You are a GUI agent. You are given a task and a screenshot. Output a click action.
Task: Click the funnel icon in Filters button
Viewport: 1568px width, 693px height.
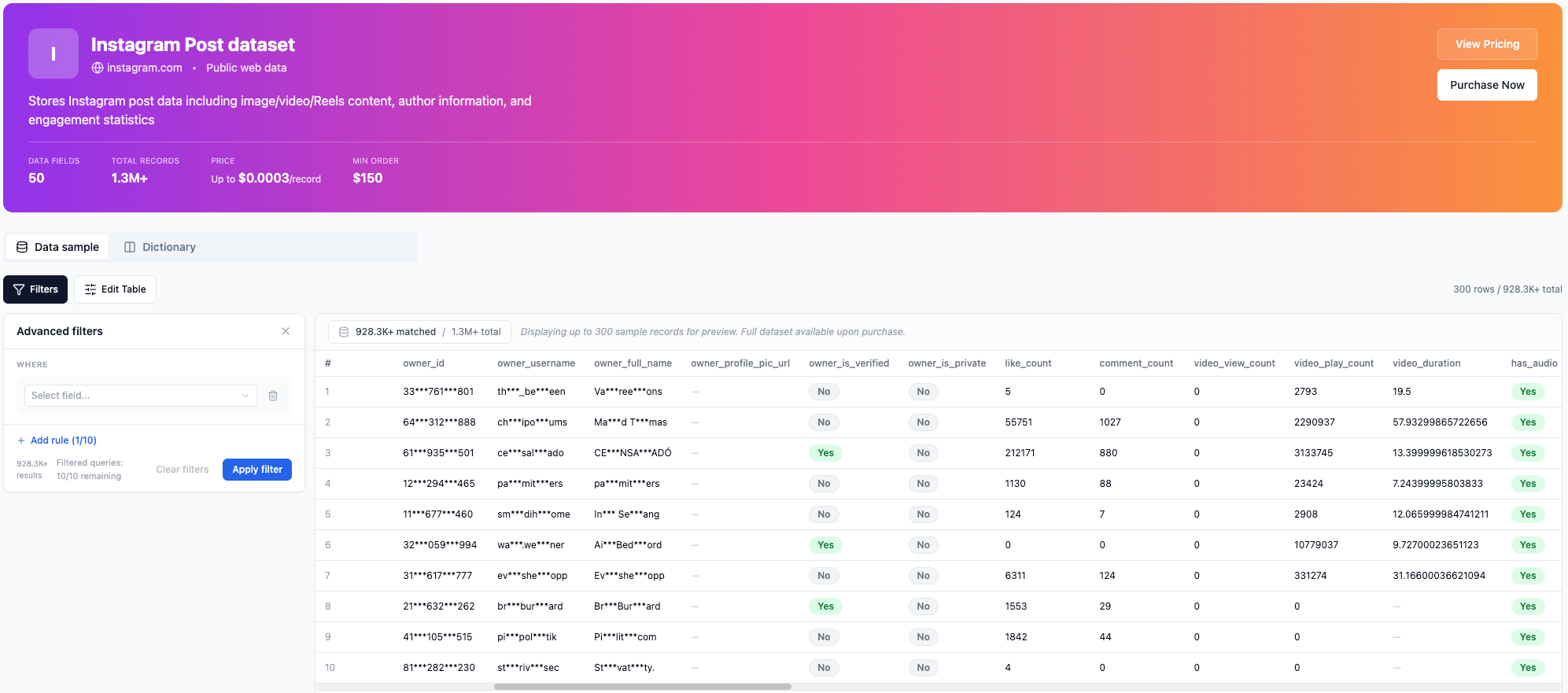(x=19, y=289)
